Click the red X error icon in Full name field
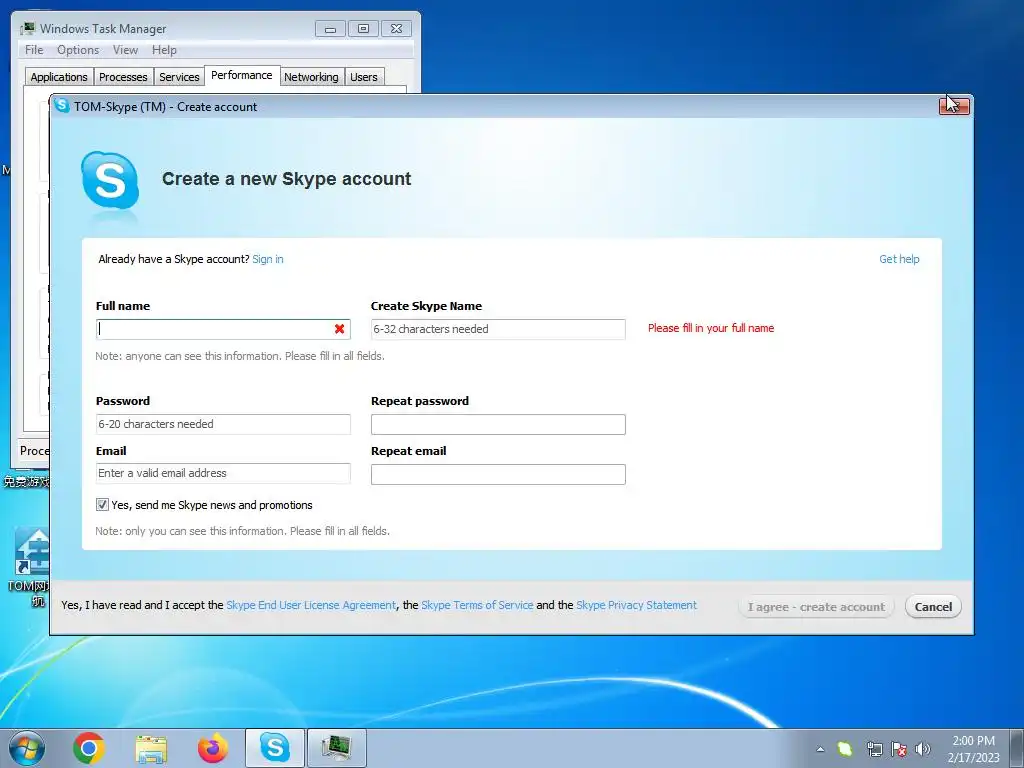Viewport: 1024px width, 768px height. pos(340,329)
